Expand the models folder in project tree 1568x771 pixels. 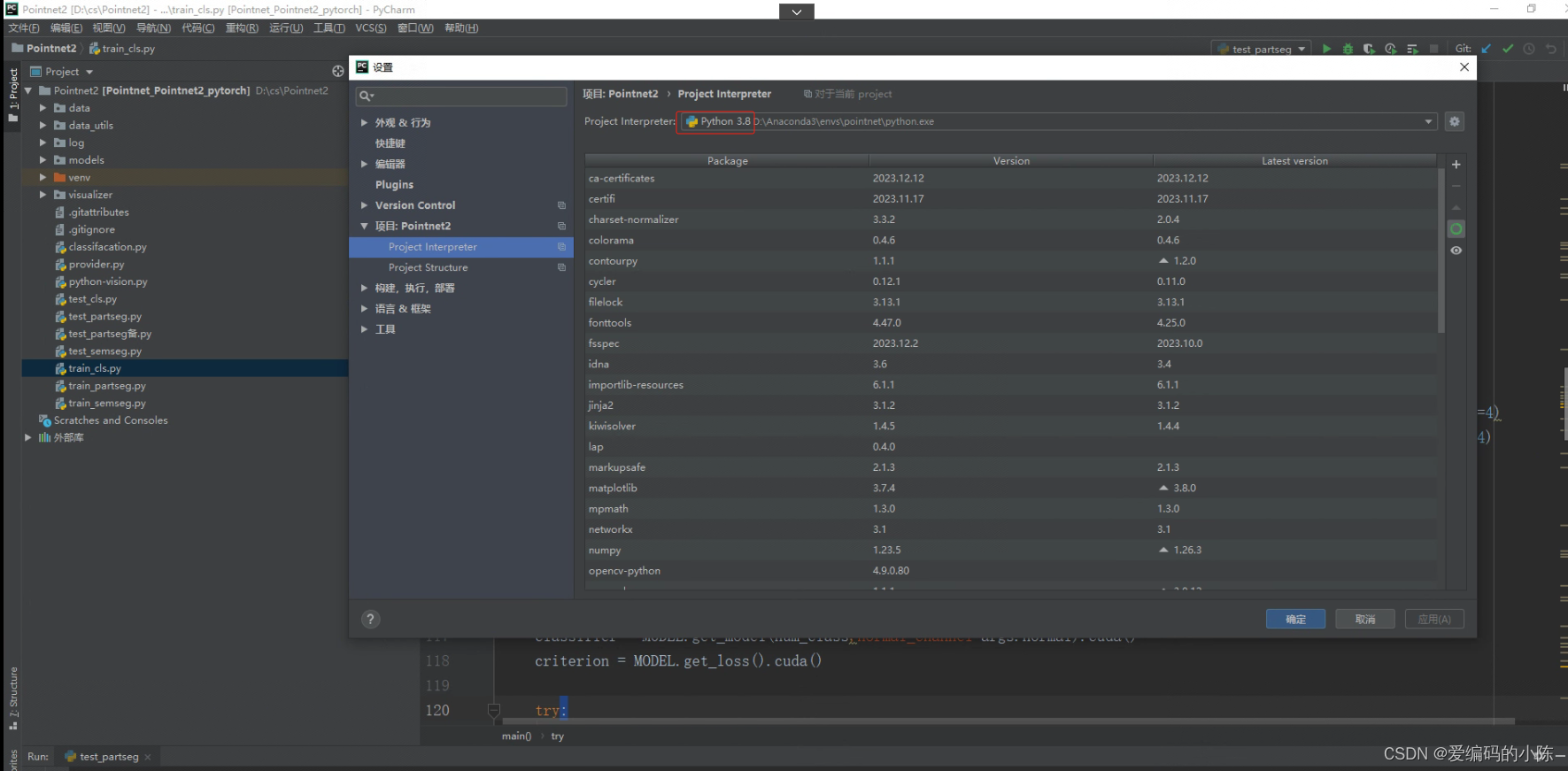[42, 160]
